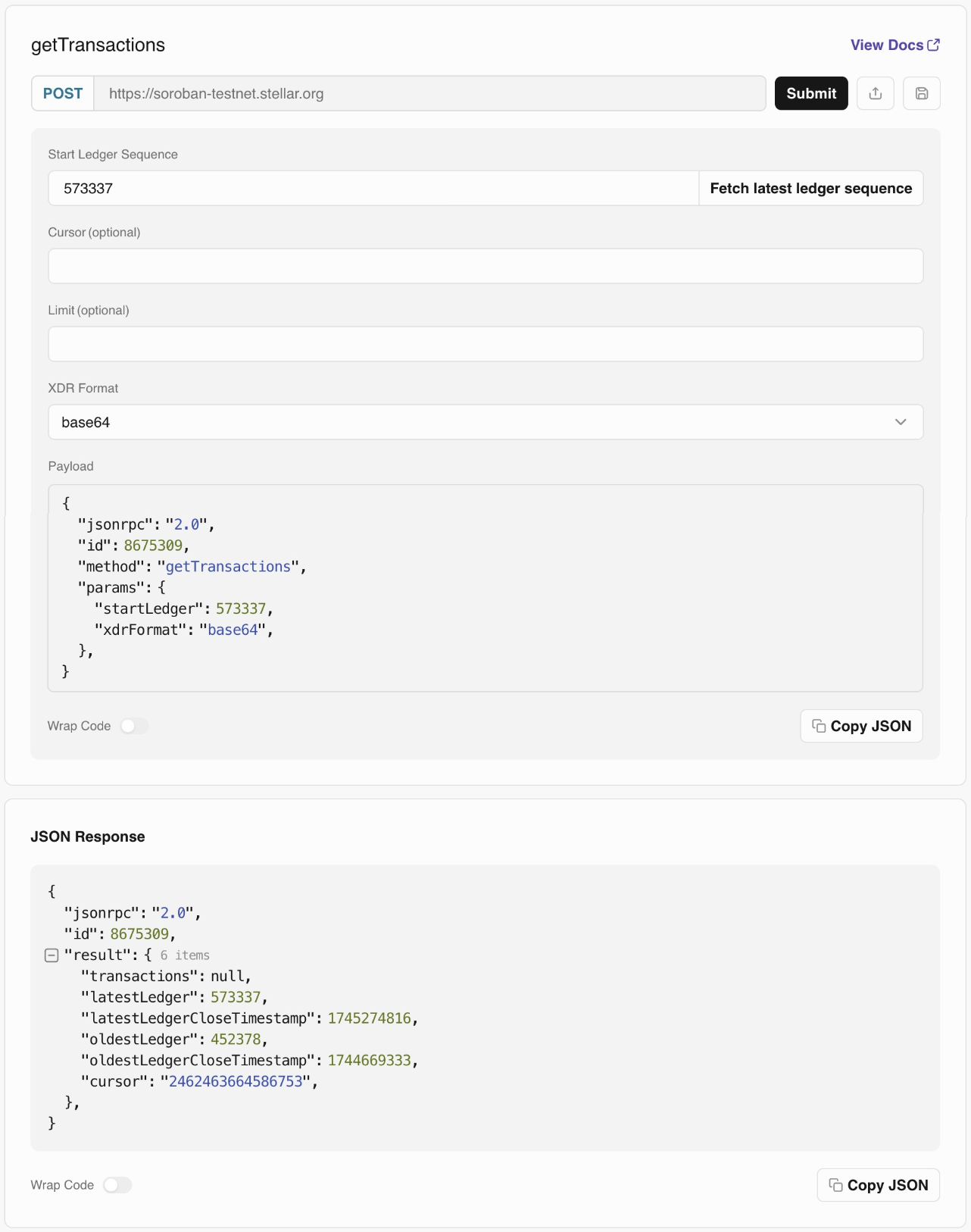
Task: Share the request via the export icon
Action: 876,93
